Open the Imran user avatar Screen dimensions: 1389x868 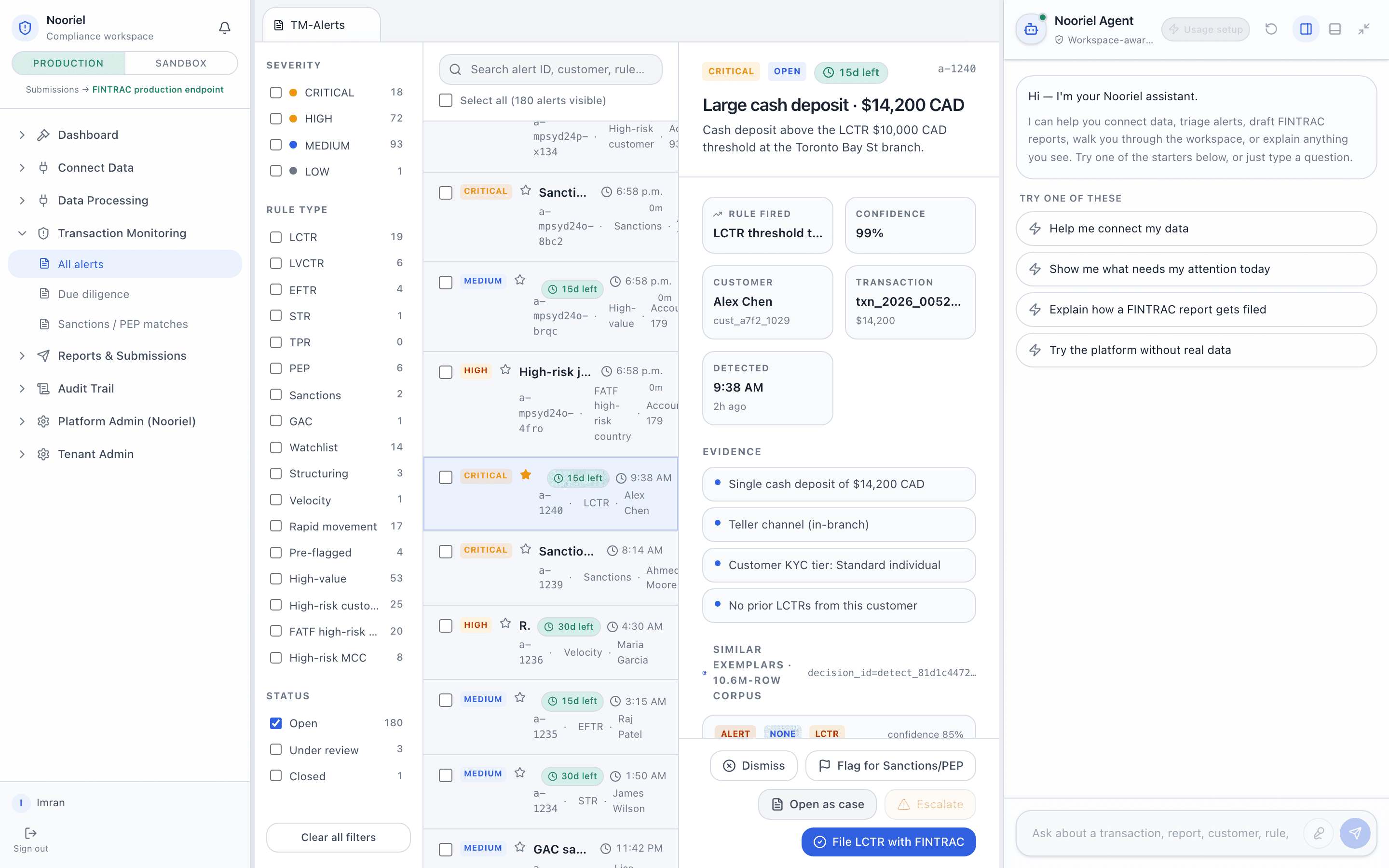[21, 802]
